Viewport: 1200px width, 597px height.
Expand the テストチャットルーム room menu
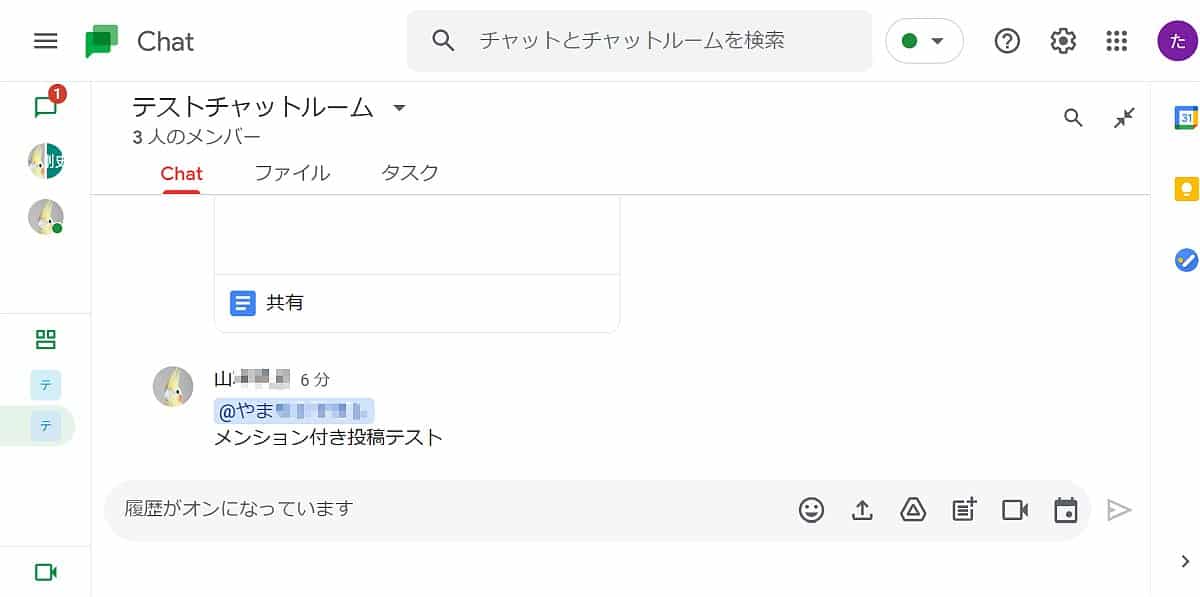(399, 108)
